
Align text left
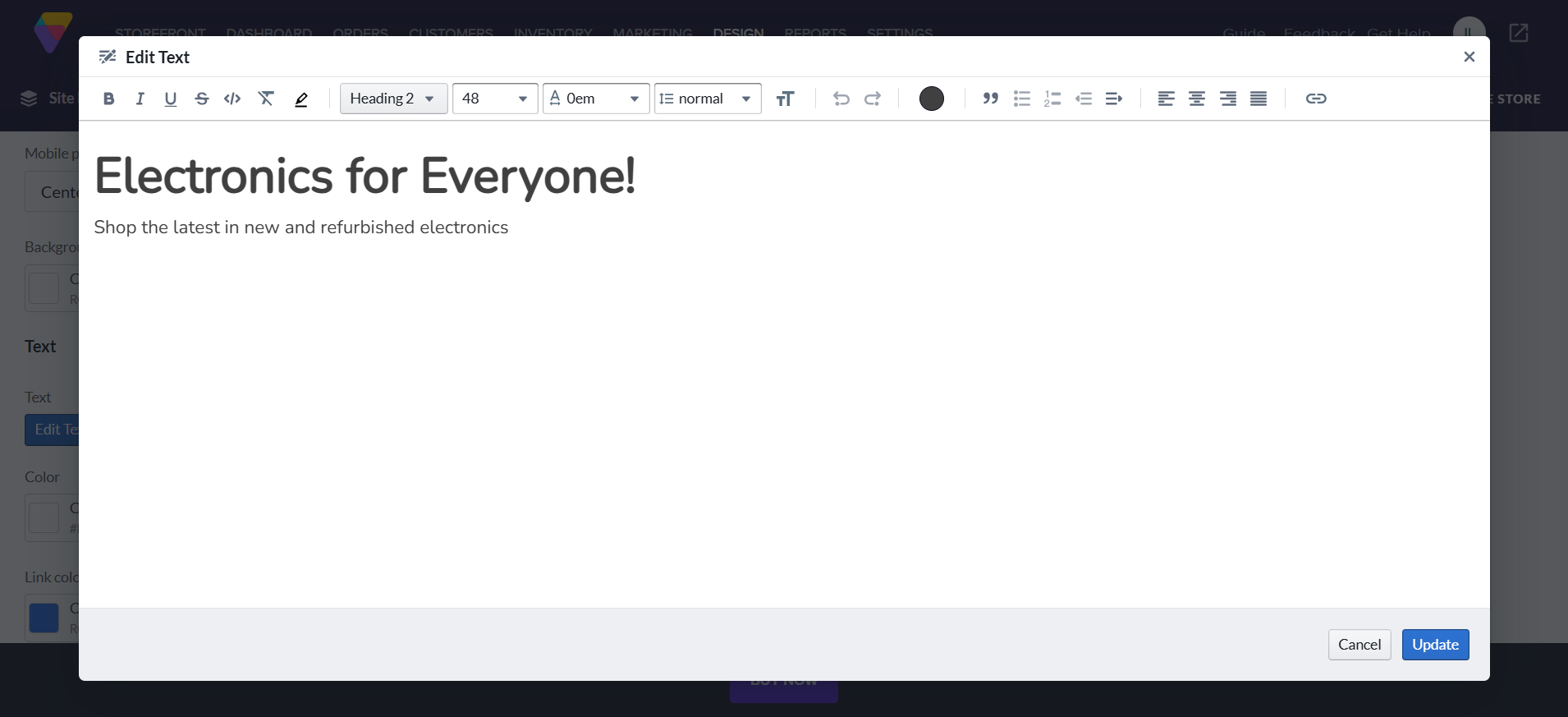click(x=1167, y=99)
